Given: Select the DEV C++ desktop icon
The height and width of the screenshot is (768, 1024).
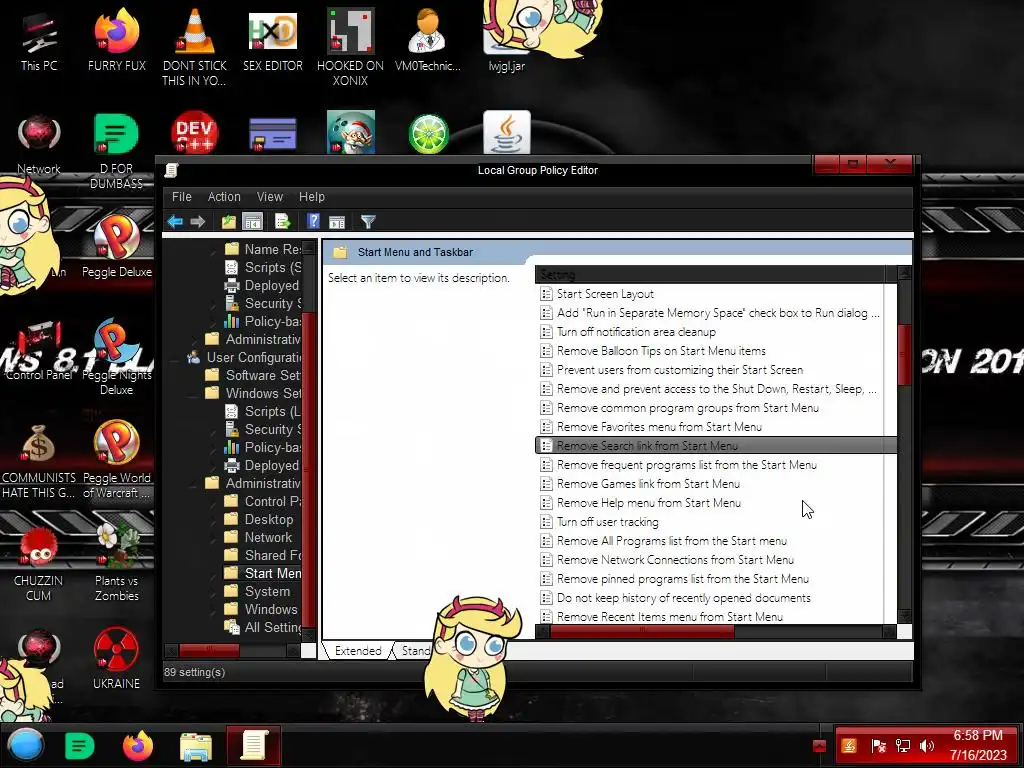Looking at the screenshot, I should [195, 132].
